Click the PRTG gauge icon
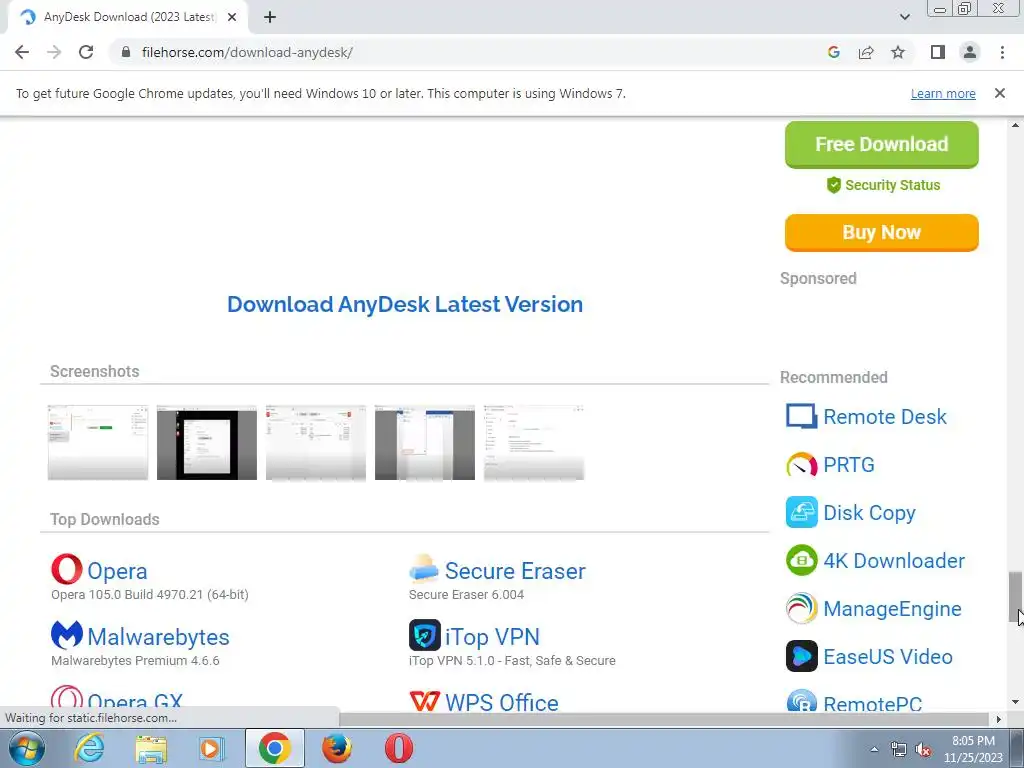The image size is (1024, 768). pos(801,464)
